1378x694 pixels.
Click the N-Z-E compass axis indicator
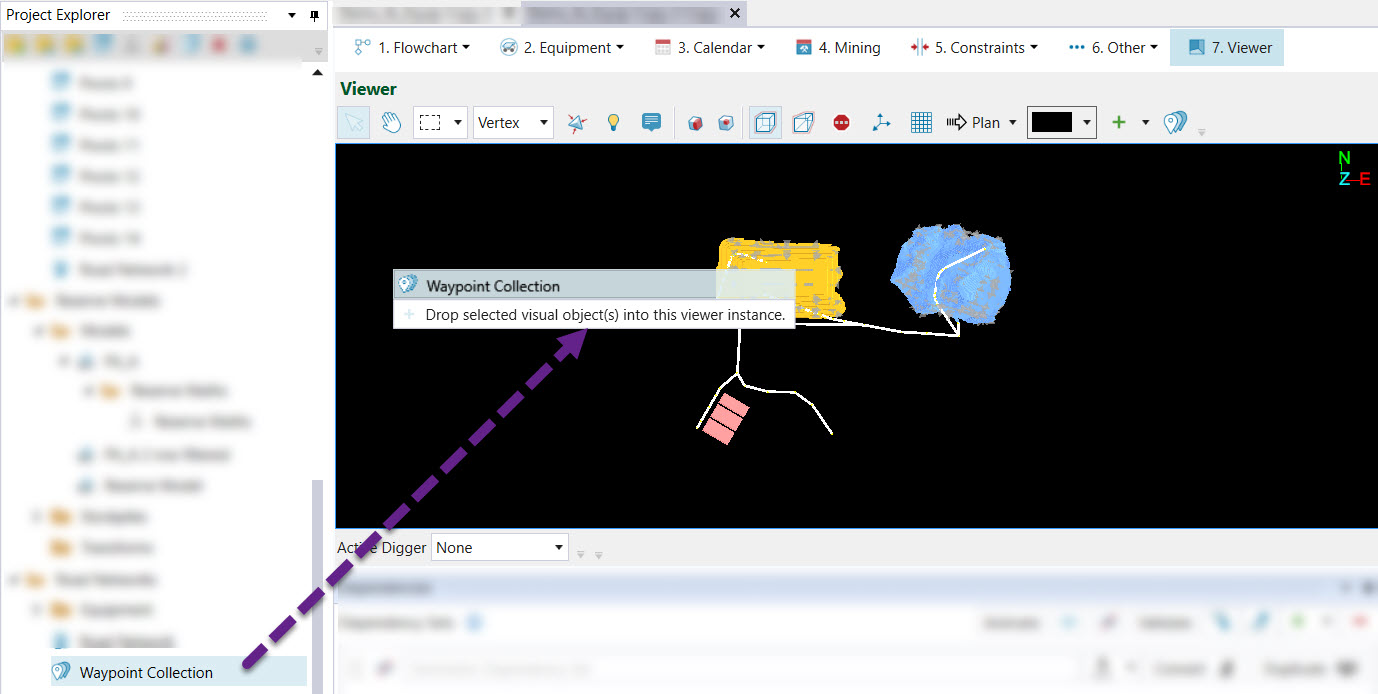pyautogui.click(x=1353, y=169)
